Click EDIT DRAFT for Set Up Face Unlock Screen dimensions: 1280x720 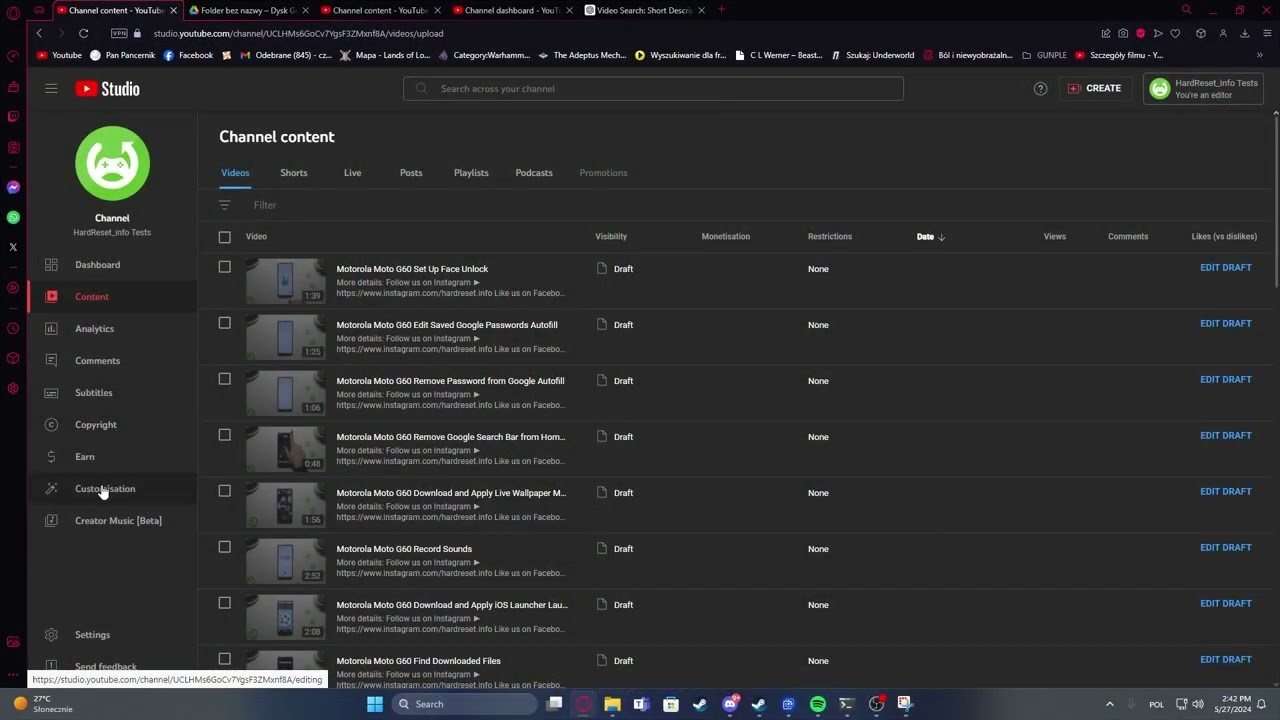(x=1225, y=268)
